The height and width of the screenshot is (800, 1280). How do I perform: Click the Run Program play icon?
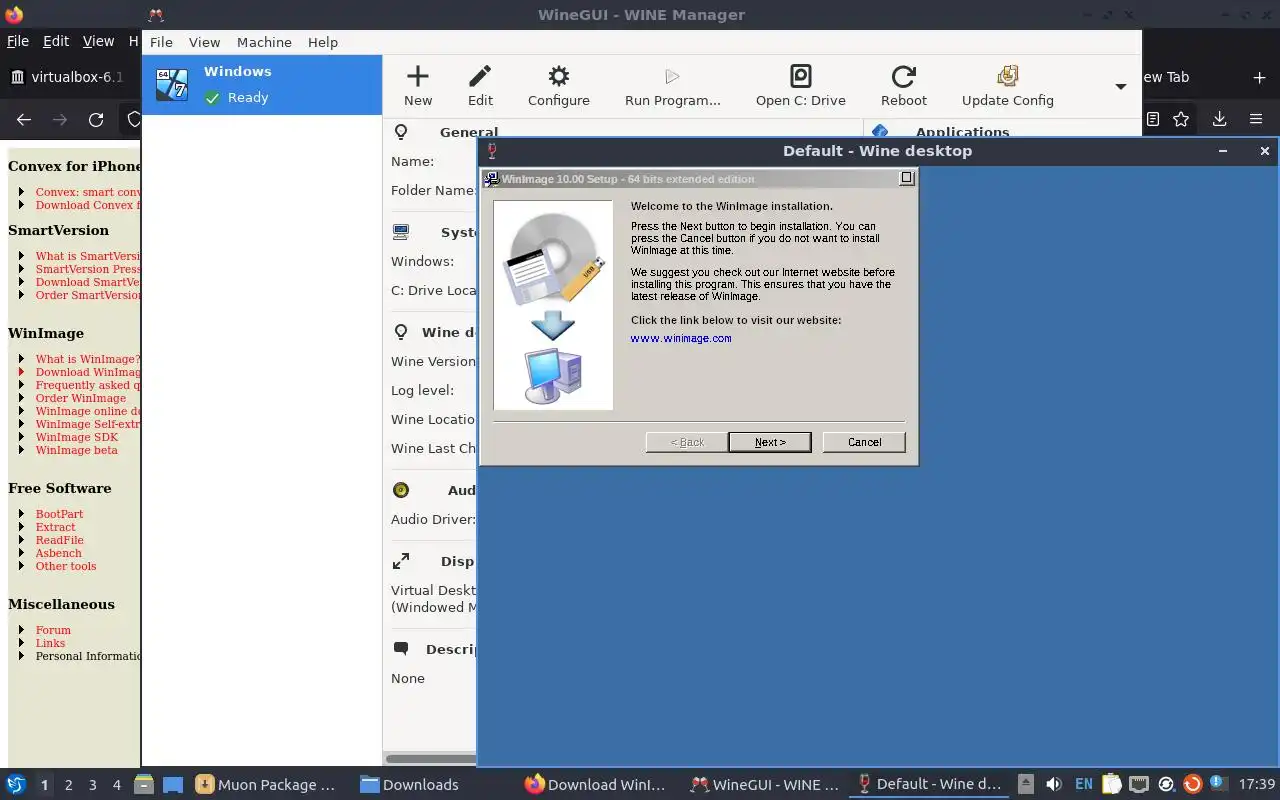click(x=672, y=77)
